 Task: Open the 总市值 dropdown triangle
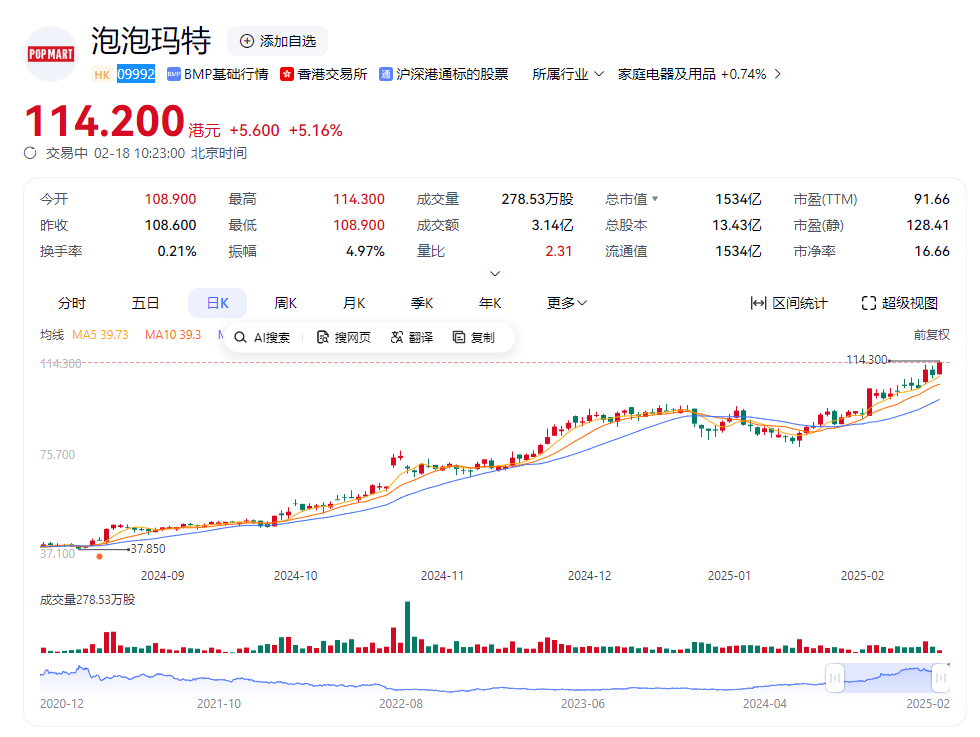pyautogui.click(x=655, y=199)
